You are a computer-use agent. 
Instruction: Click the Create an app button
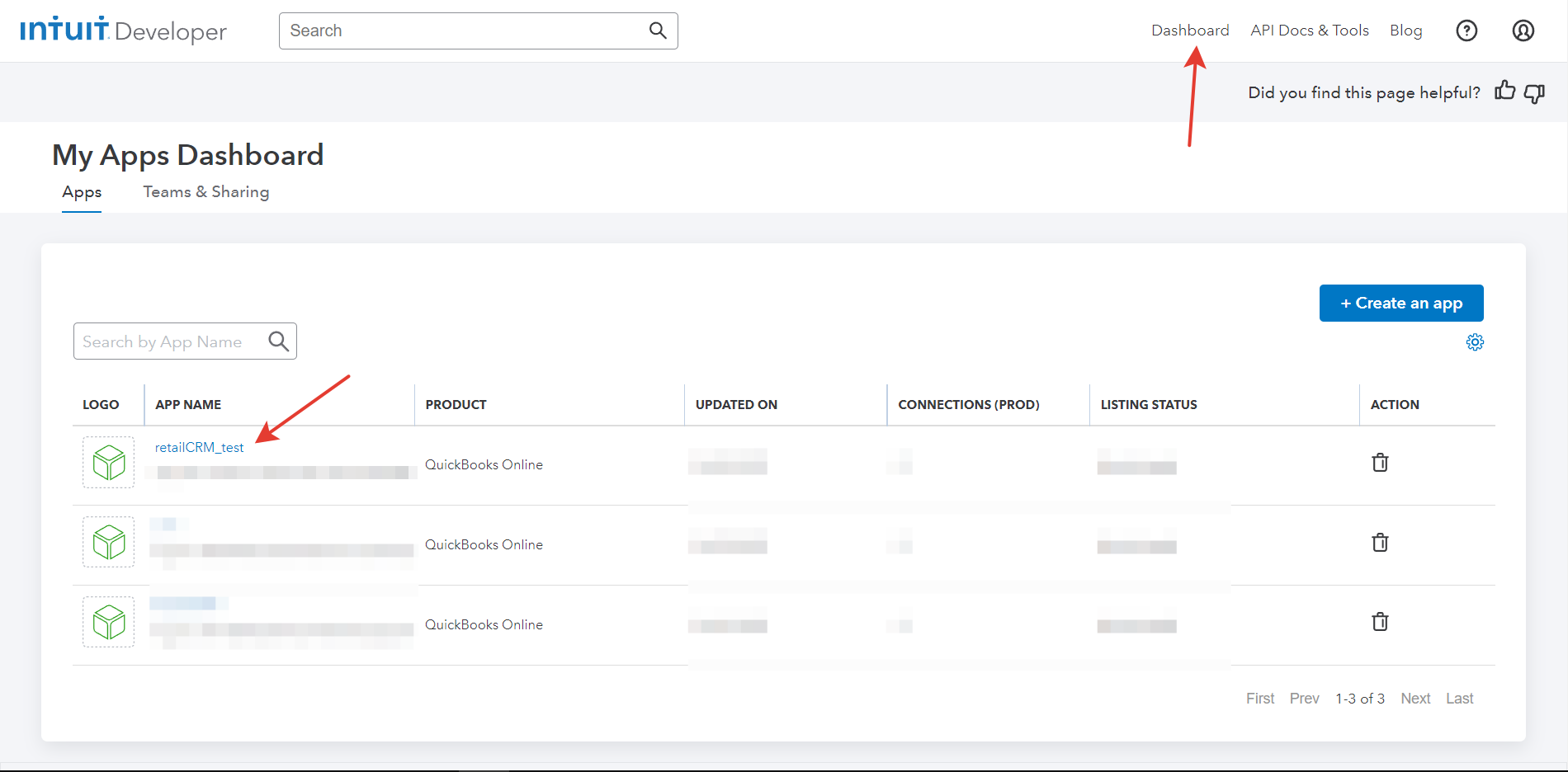[x=1401, y=303]
